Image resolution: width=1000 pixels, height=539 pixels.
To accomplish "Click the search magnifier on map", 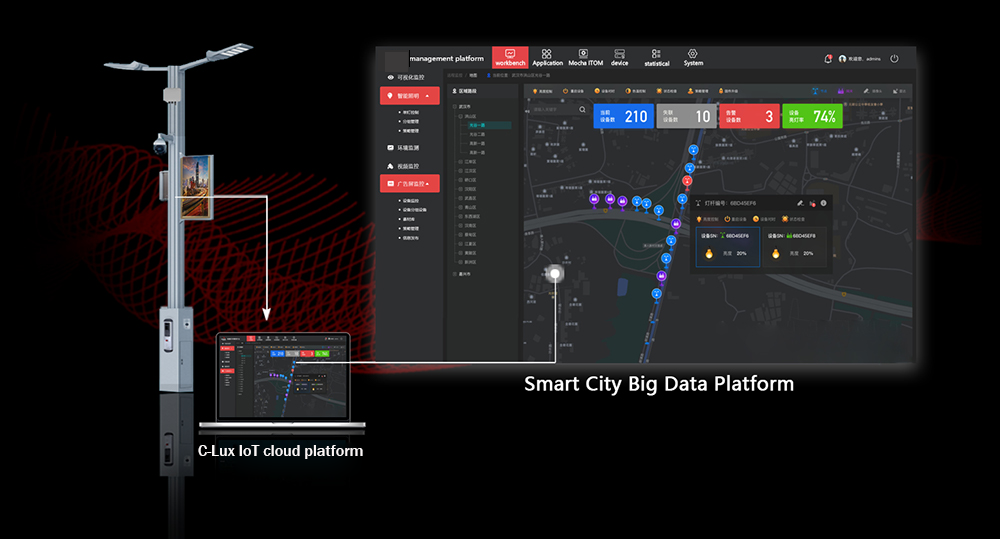I will [582, 110].
